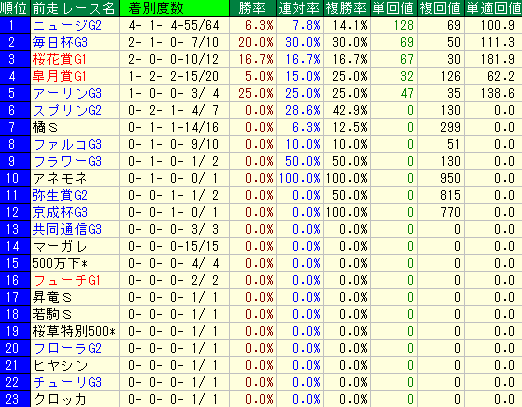Select the 複勝率 column header
The image size is (522, 407).
coord(347,8)
